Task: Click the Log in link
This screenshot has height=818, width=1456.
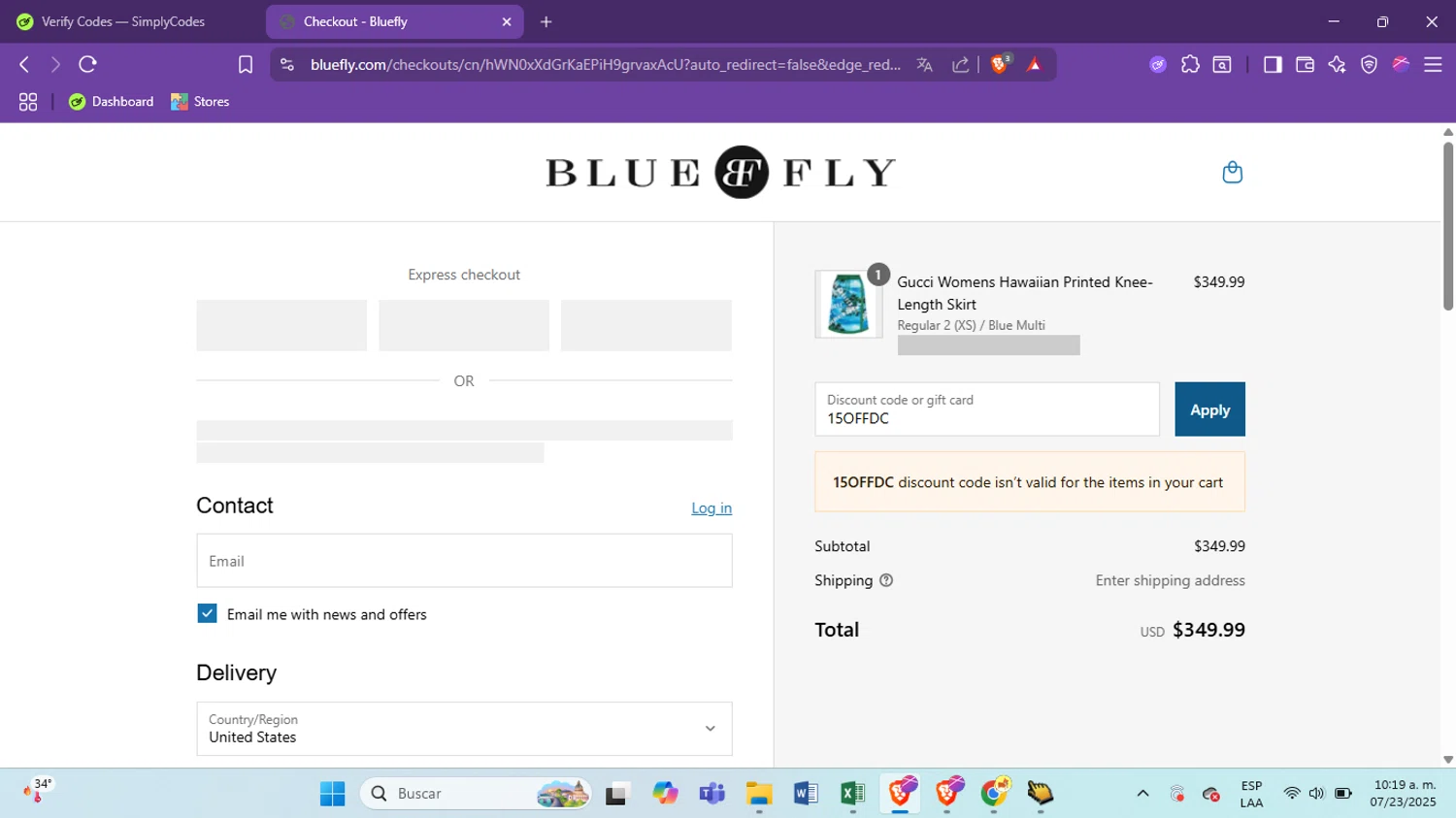Action: click(x=711, y=508)
